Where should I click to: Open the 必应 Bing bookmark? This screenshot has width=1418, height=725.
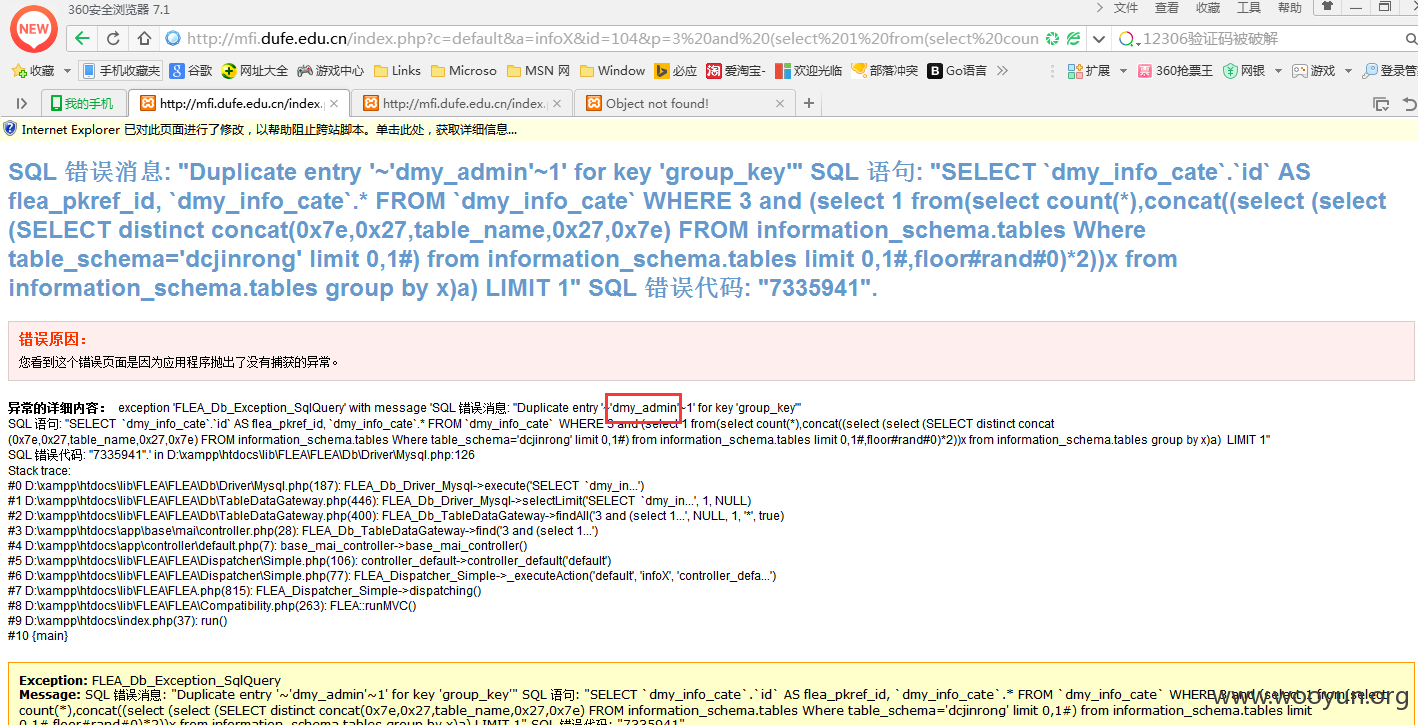(676, 71)
